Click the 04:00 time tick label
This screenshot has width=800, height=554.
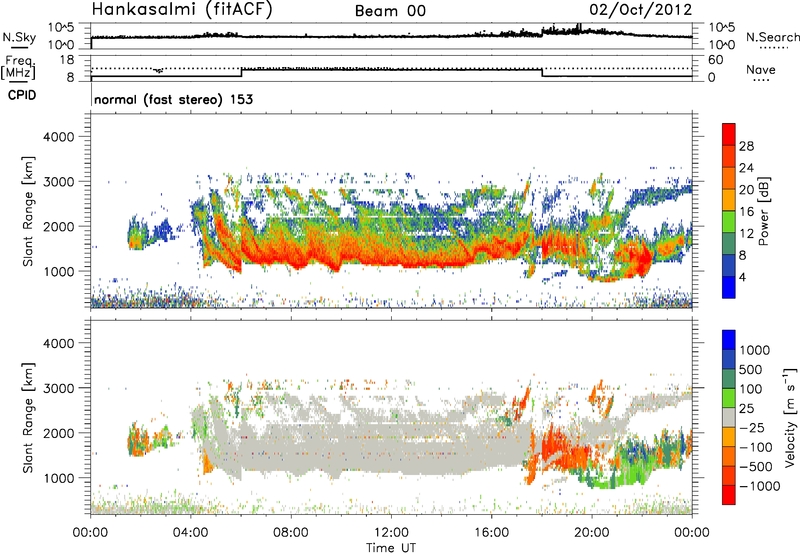[x=191, y=533]
